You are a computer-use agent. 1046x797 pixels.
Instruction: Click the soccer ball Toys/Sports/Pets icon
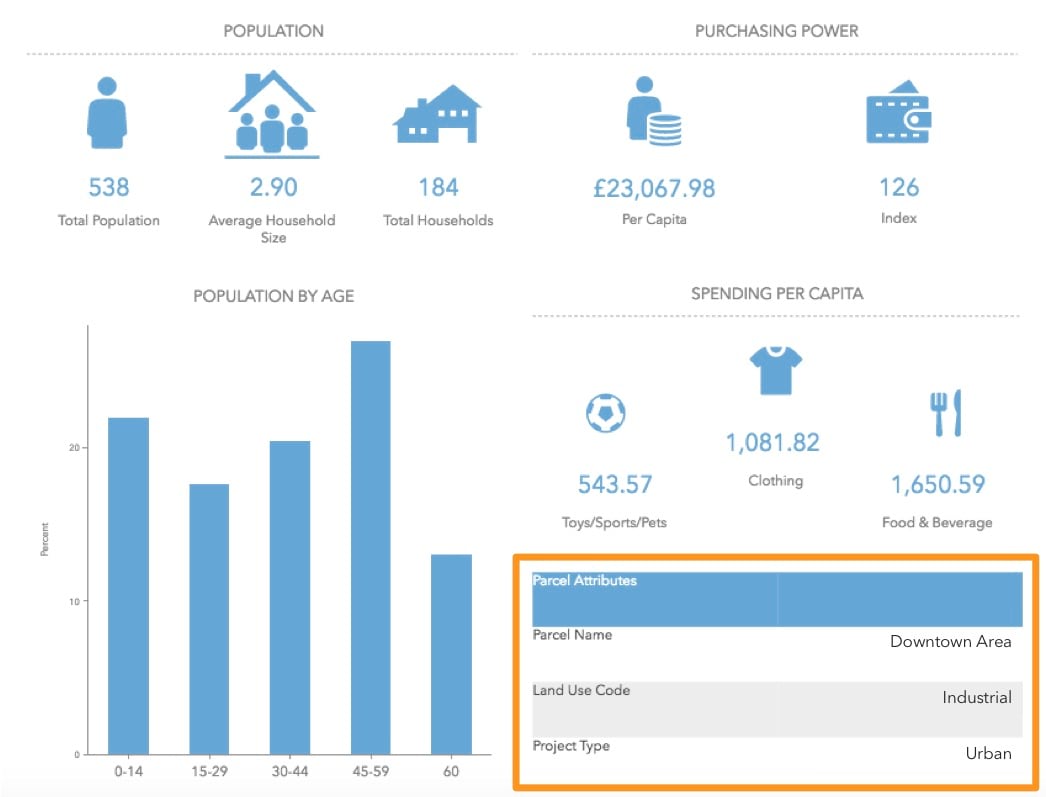point(605,413)
